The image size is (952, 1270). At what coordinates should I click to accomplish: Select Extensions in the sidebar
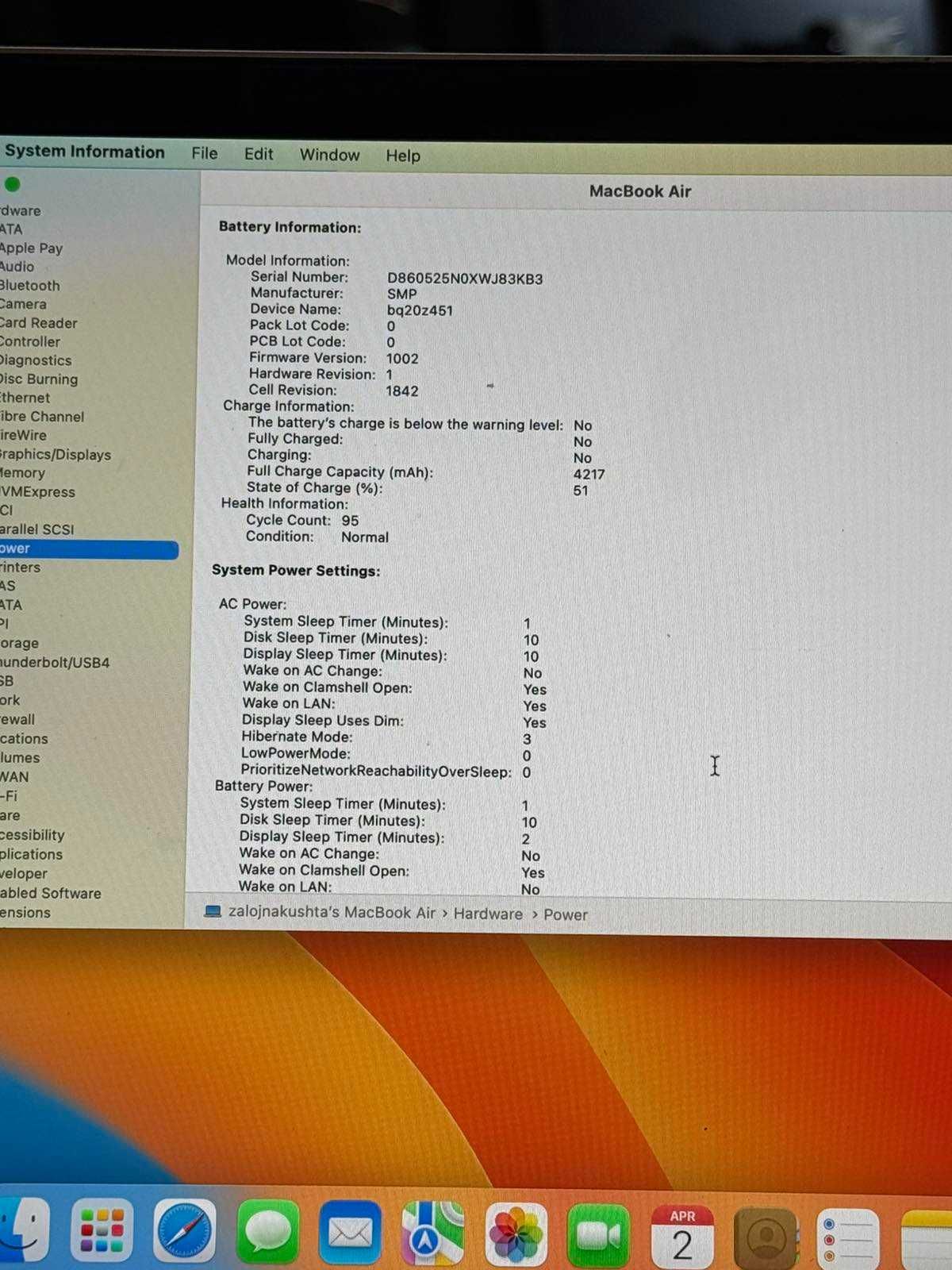25,913
